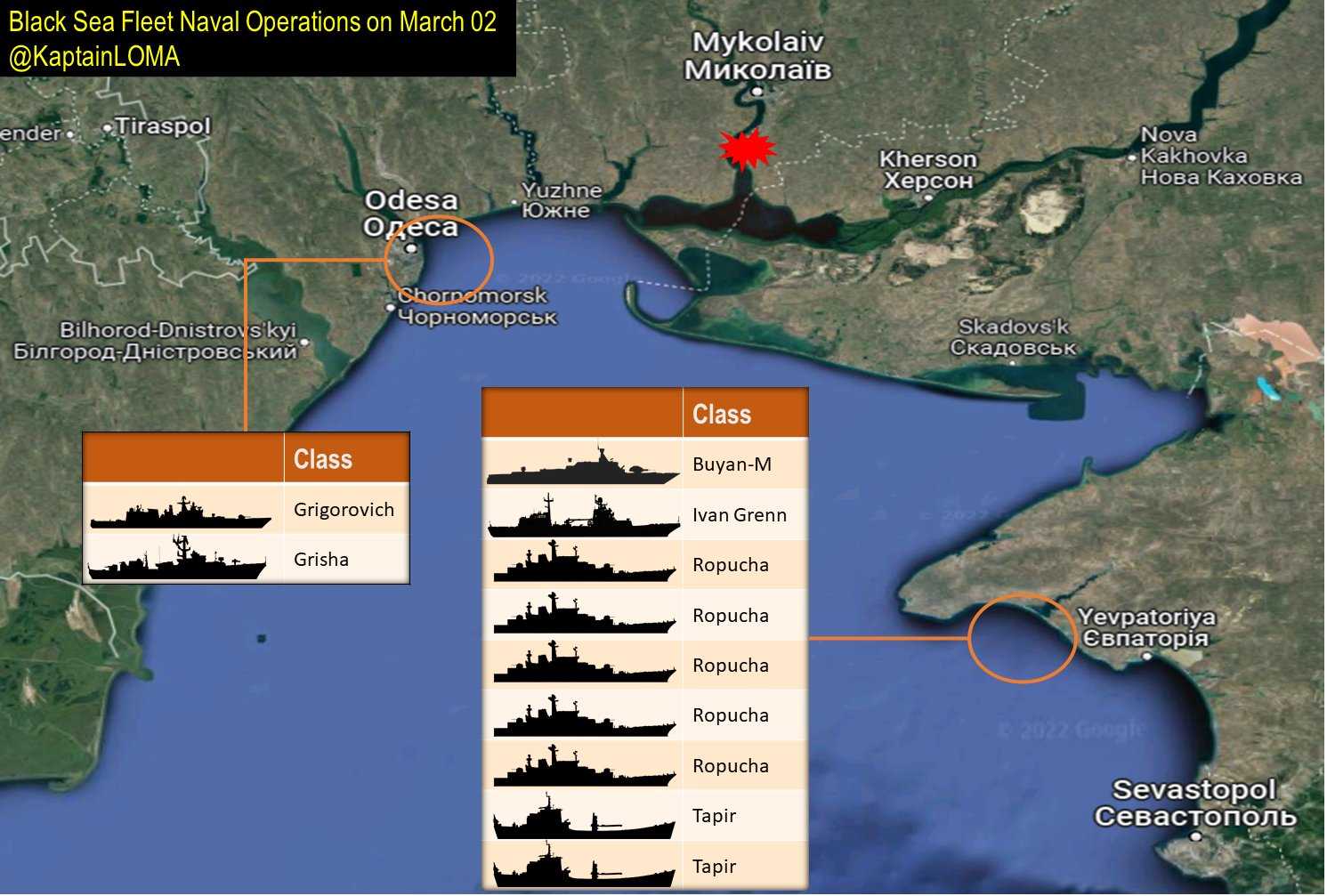
Task: Click the 'Bilhorod-Dnistrovs'kyi' map label
Action: tap(178, 330)
